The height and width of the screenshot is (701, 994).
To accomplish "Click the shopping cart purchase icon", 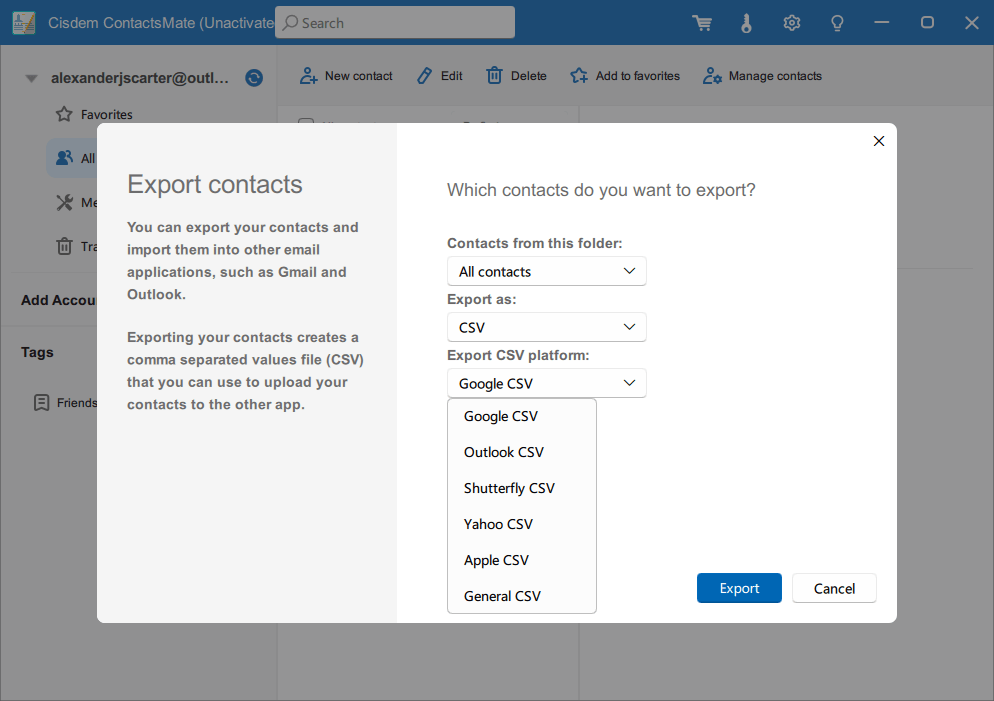I will pos(702,23).
